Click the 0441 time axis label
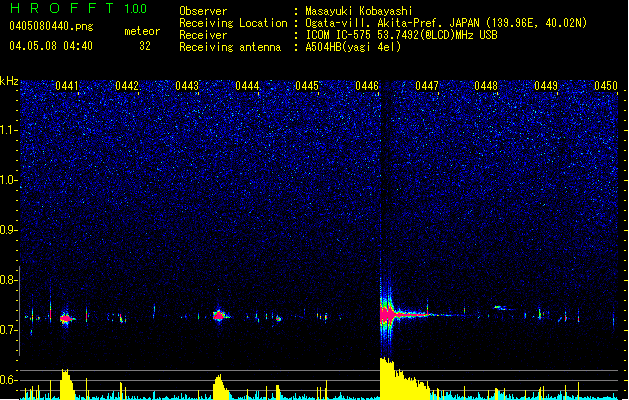This screenshot has width=629, height=400. point(67,86)
